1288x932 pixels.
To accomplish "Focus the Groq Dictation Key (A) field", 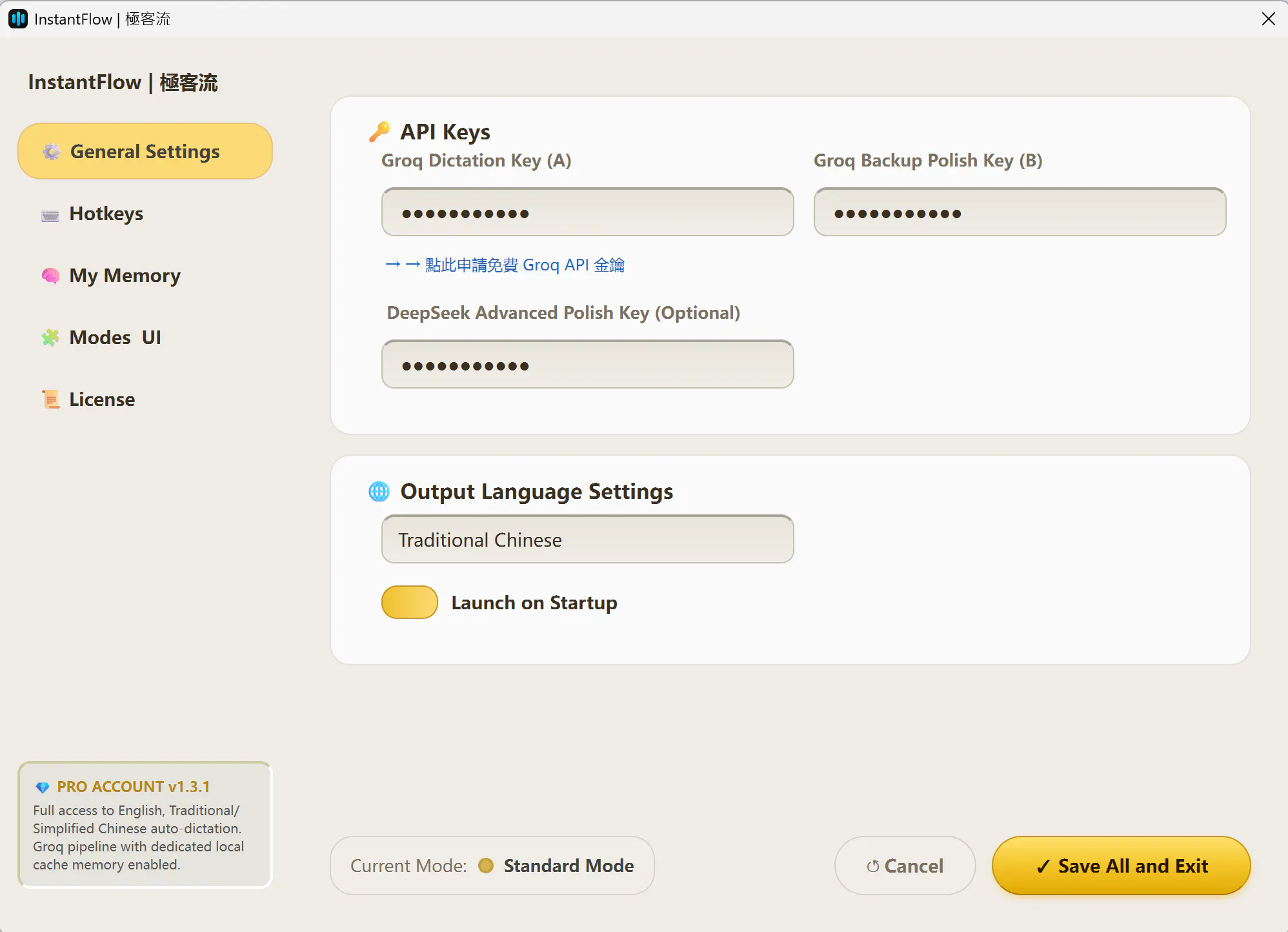I will pos(588,212).
